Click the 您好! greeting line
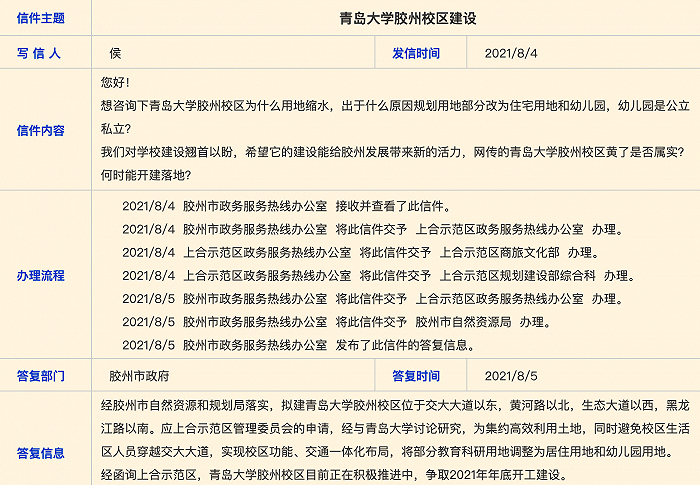This screenshot has height=485, width=700. (115, 83)
